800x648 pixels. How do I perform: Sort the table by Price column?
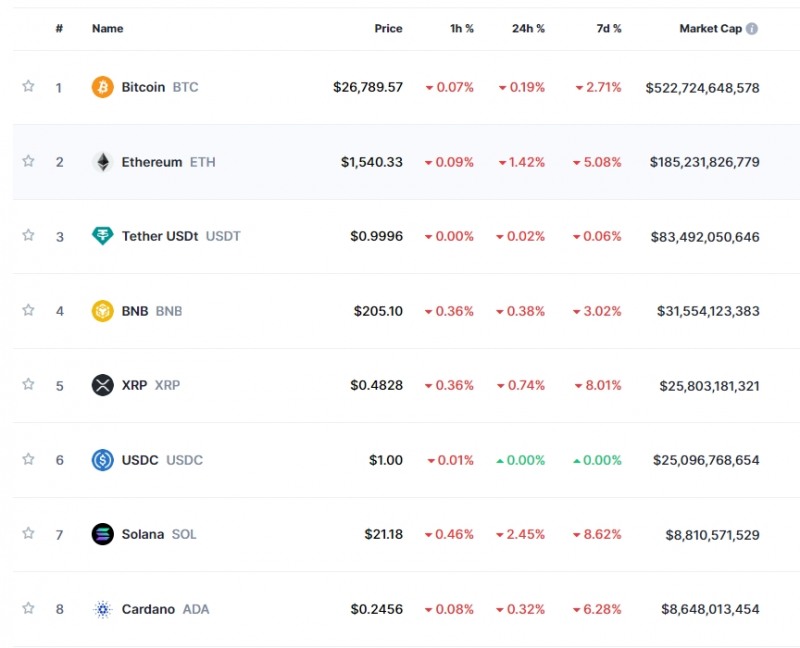388,29
